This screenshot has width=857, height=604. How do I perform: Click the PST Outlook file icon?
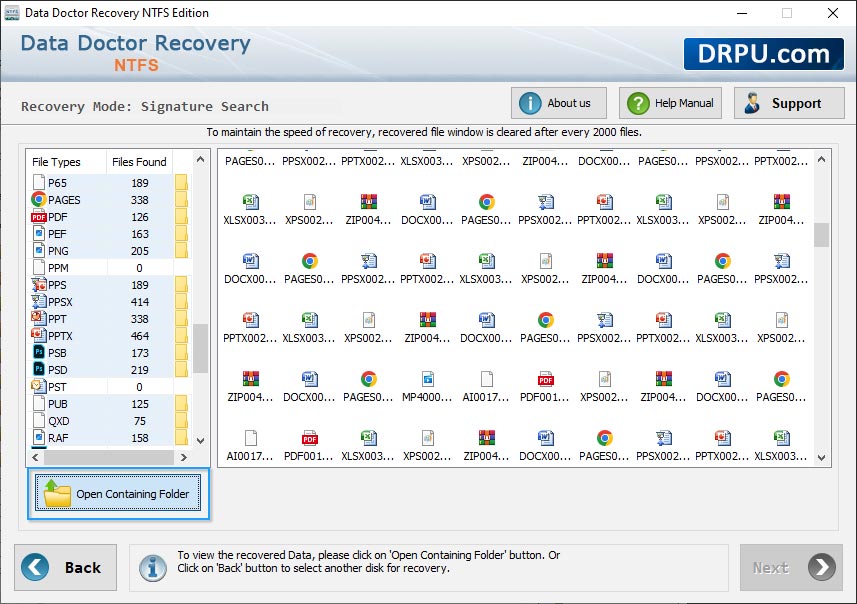[39, 386]
